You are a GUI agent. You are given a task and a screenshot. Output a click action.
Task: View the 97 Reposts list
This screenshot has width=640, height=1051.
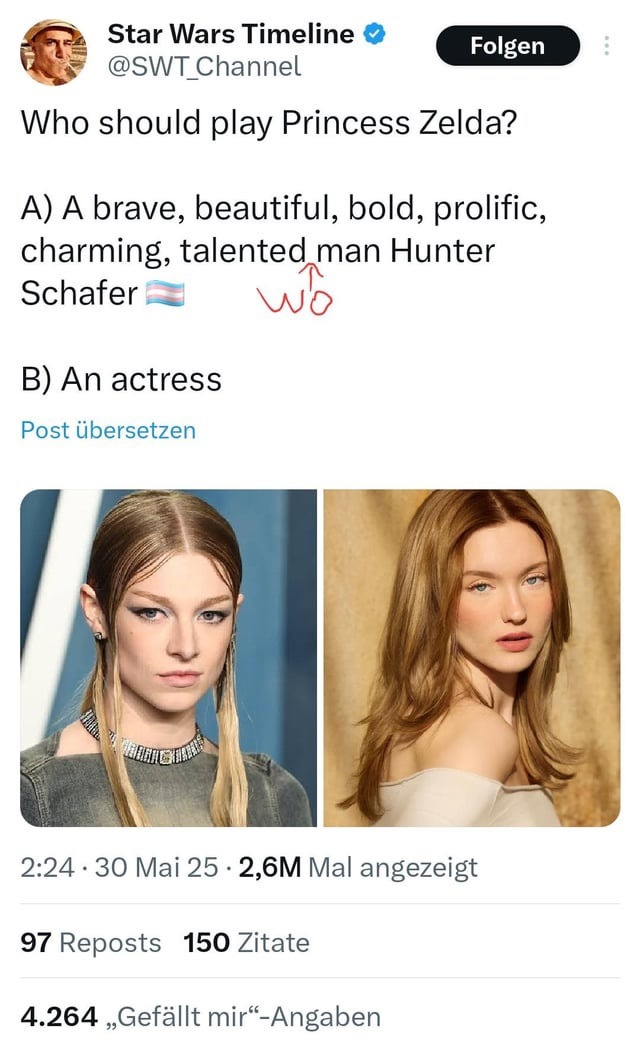click(90, 942)
